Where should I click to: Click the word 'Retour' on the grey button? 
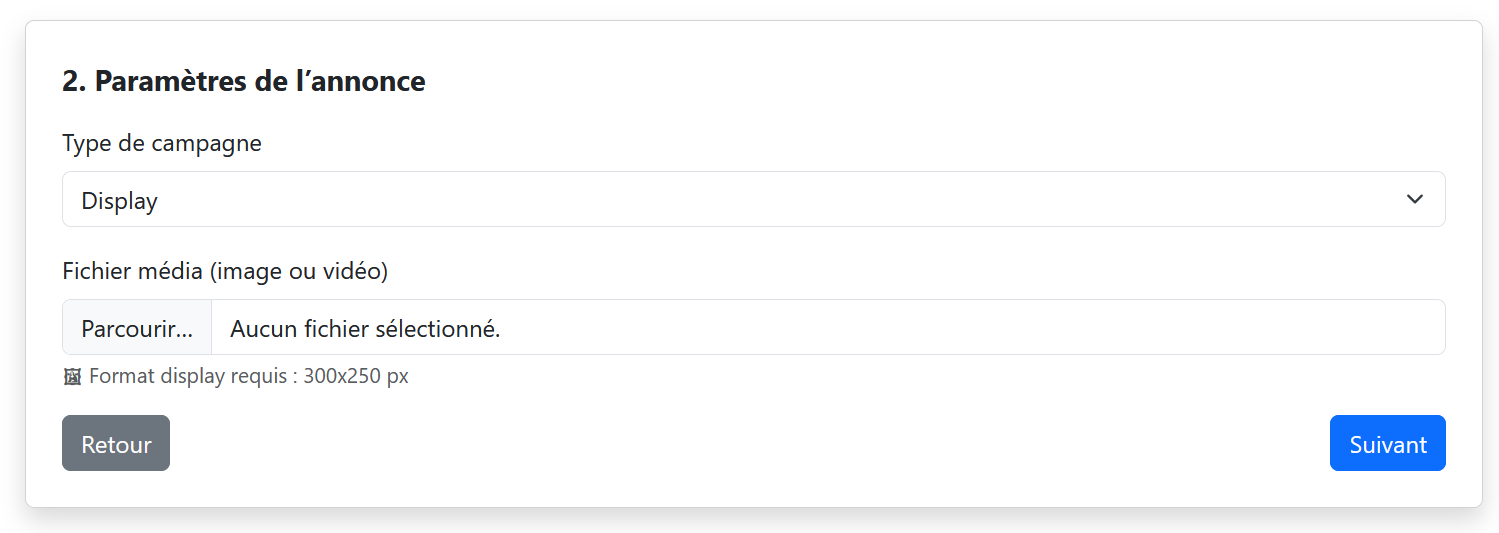tap(116, 445)
